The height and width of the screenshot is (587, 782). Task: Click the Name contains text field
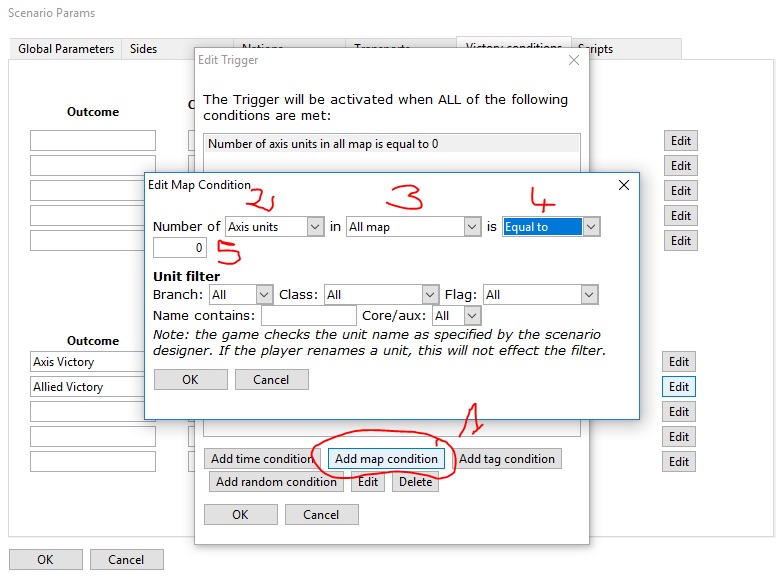(x=308, y=316)
